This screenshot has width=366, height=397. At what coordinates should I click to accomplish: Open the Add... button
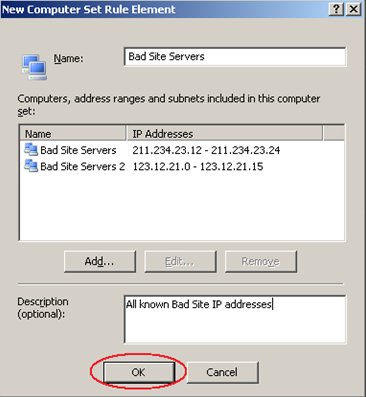(x=100, y=261)
